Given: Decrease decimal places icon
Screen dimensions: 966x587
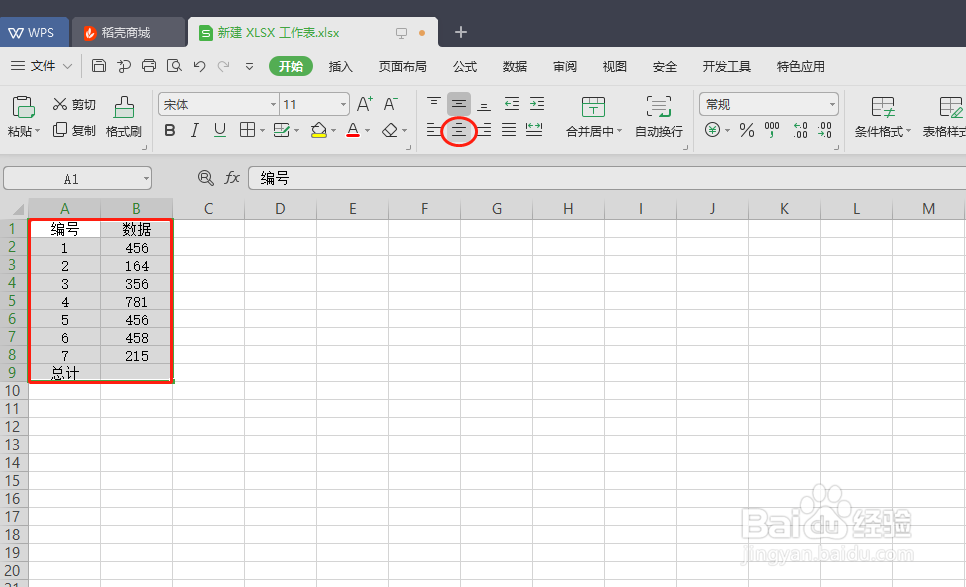Looking at the screenshot, I should coord(825,130).
